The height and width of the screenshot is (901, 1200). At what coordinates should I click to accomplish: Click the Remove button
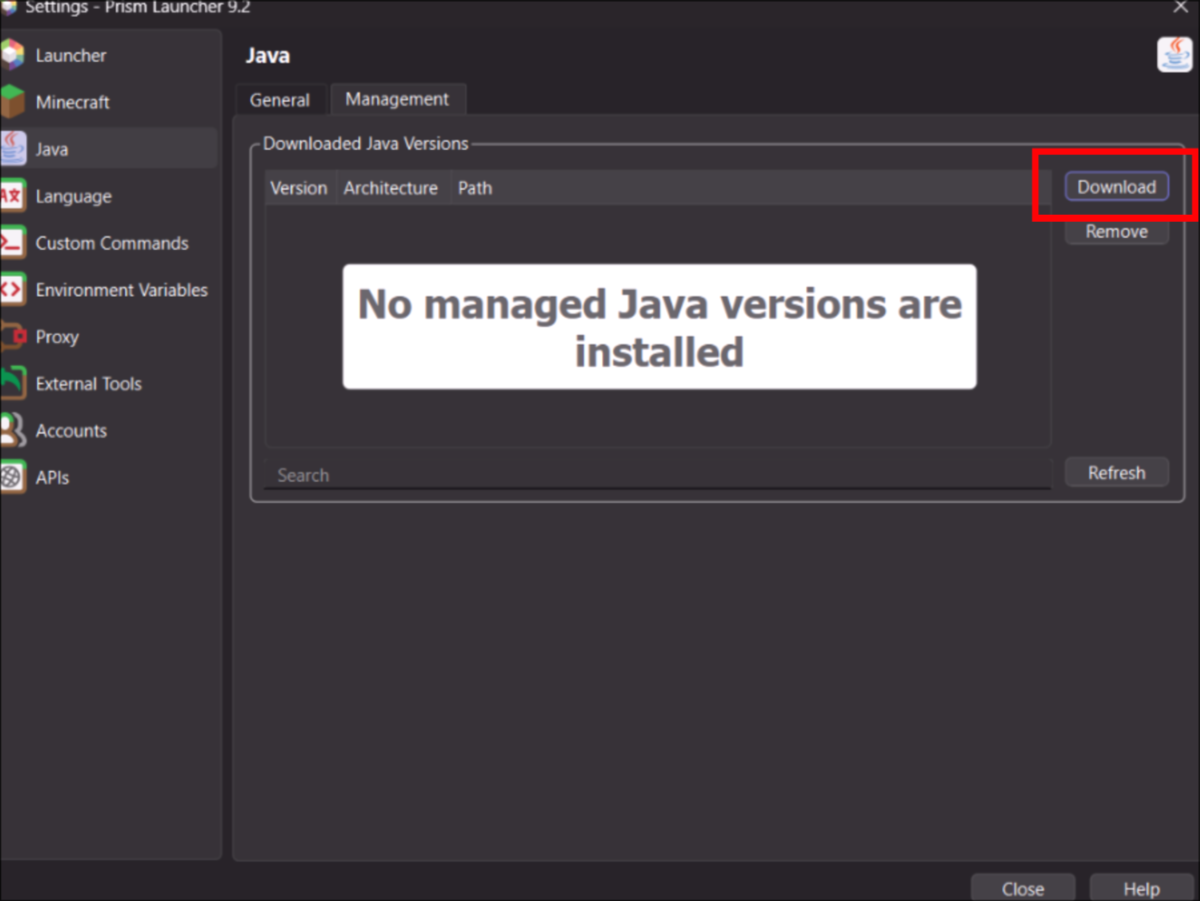pyautogui.click(x=1116, y=232)
